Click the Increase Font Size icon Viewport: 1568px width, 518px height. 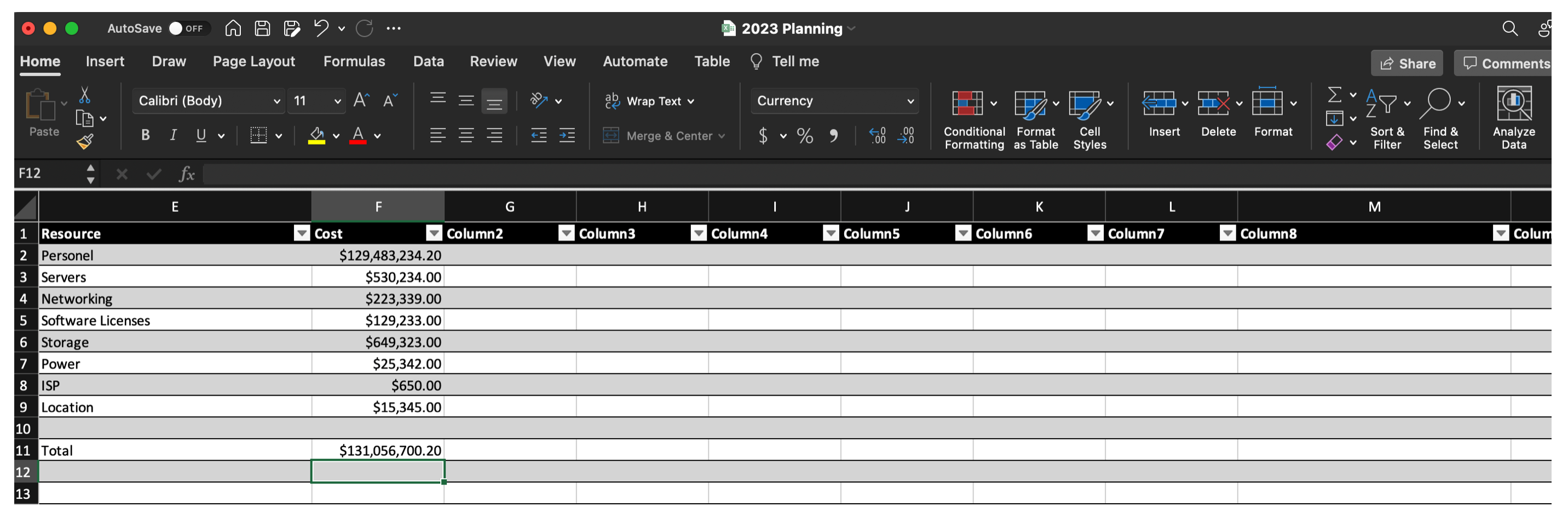pos(361,100)
